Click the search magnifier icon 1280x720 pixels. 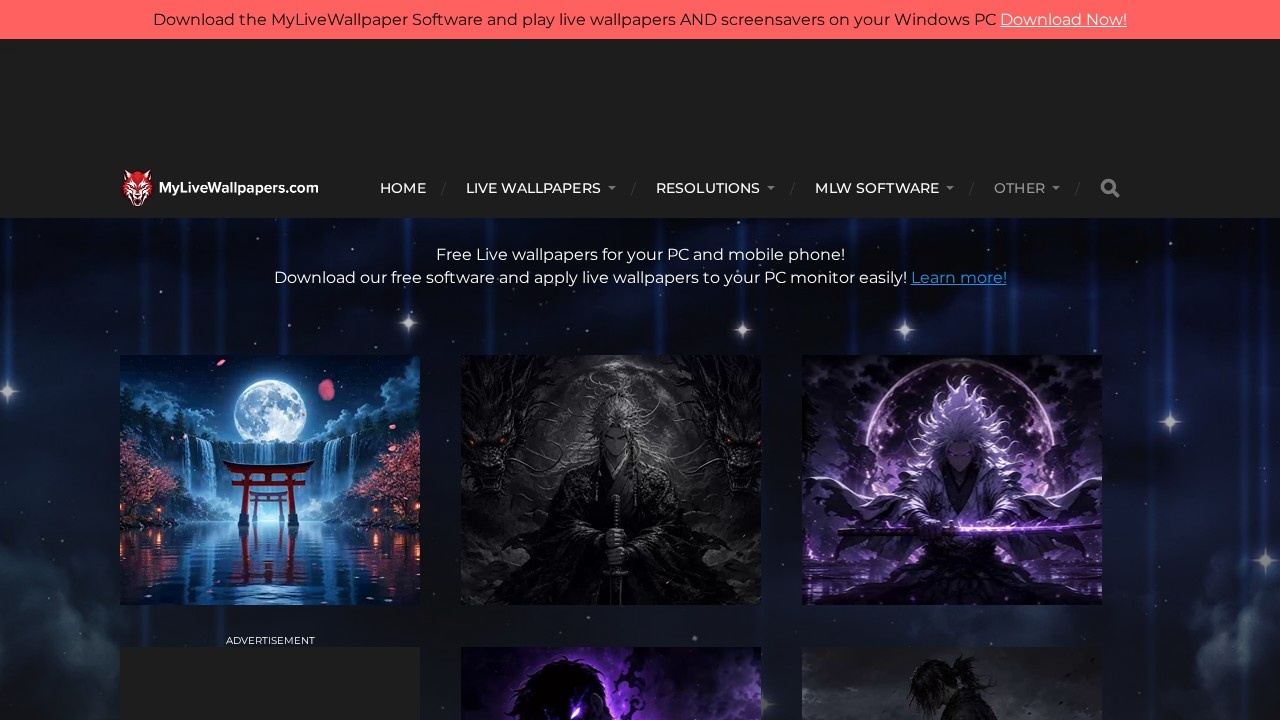(x=1110, y=188)
